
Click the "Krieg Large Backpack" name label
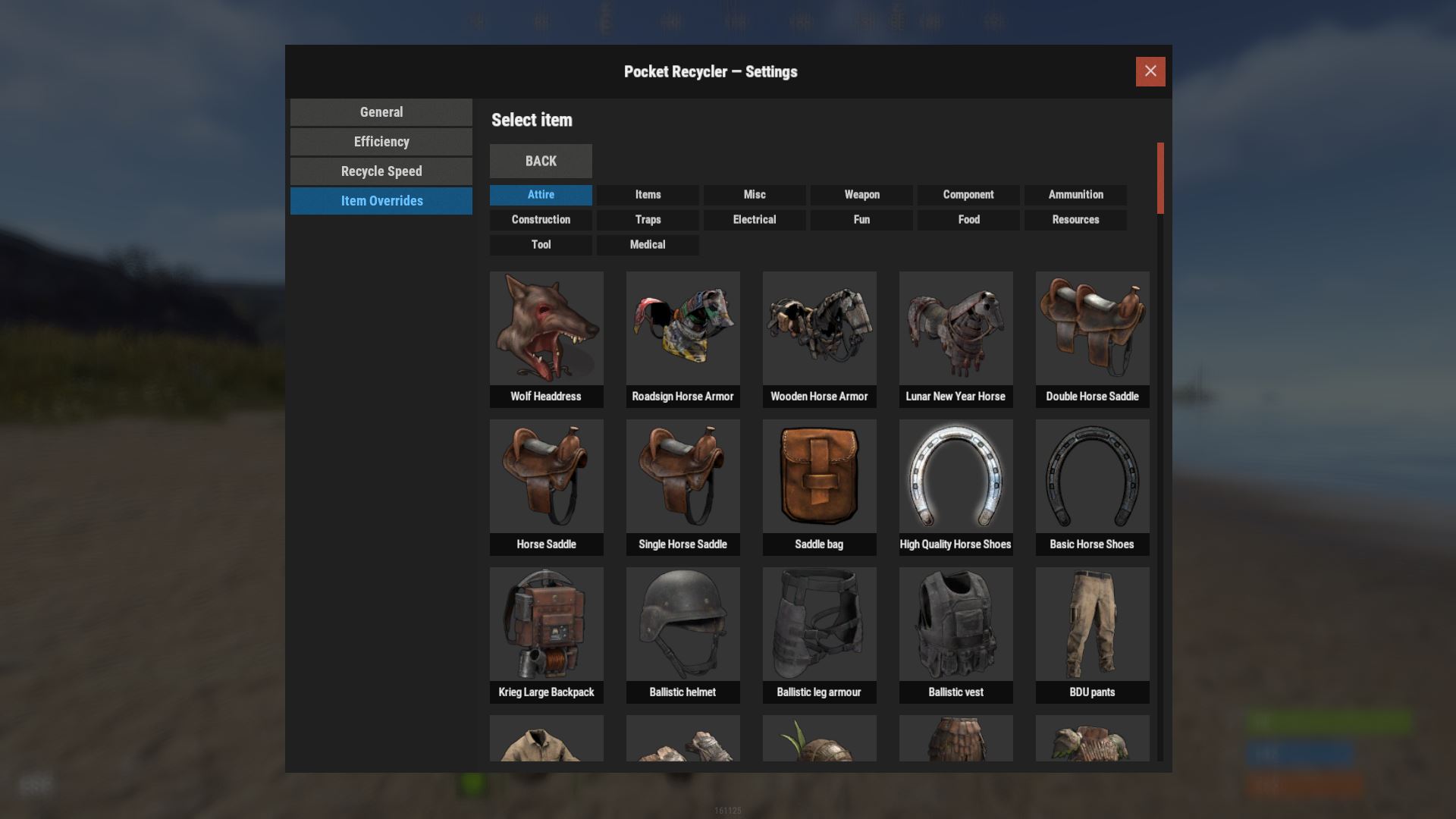(x=546, y=692)
